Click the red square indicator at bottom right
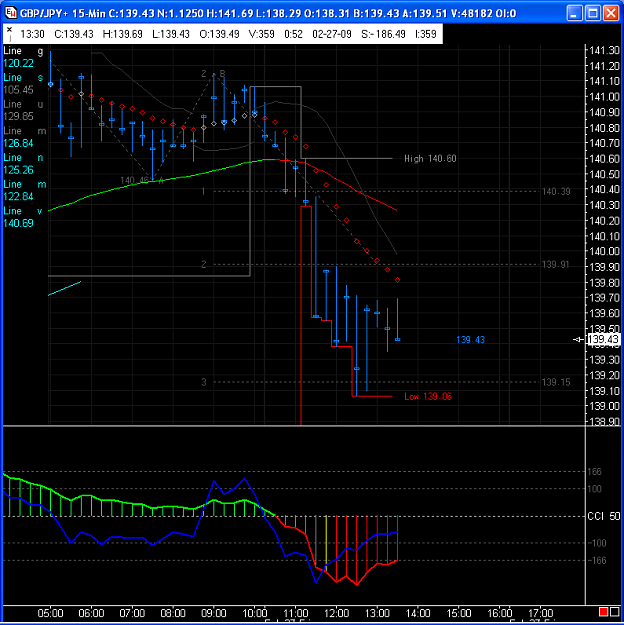The width and height of the screenshot is (624, 625). 604,612
